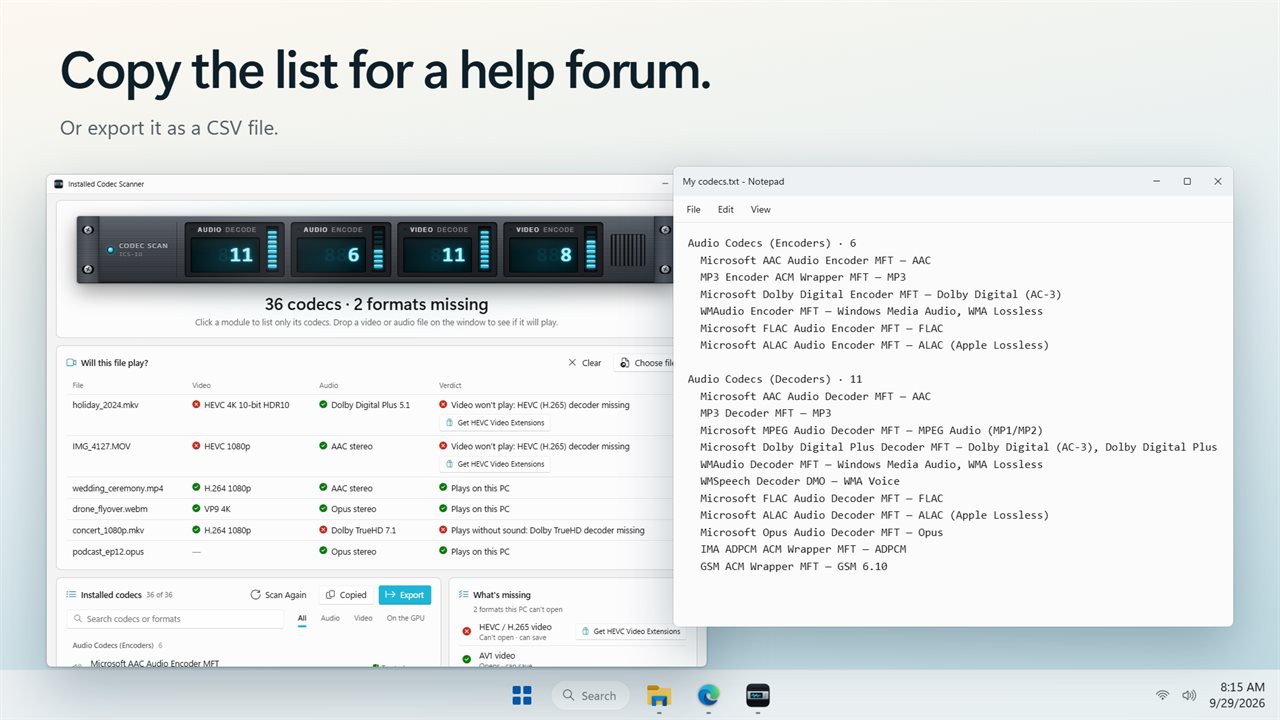1280x720 pixels.
Task: Click the Codec Scan power LED
Action: [110, 249]
